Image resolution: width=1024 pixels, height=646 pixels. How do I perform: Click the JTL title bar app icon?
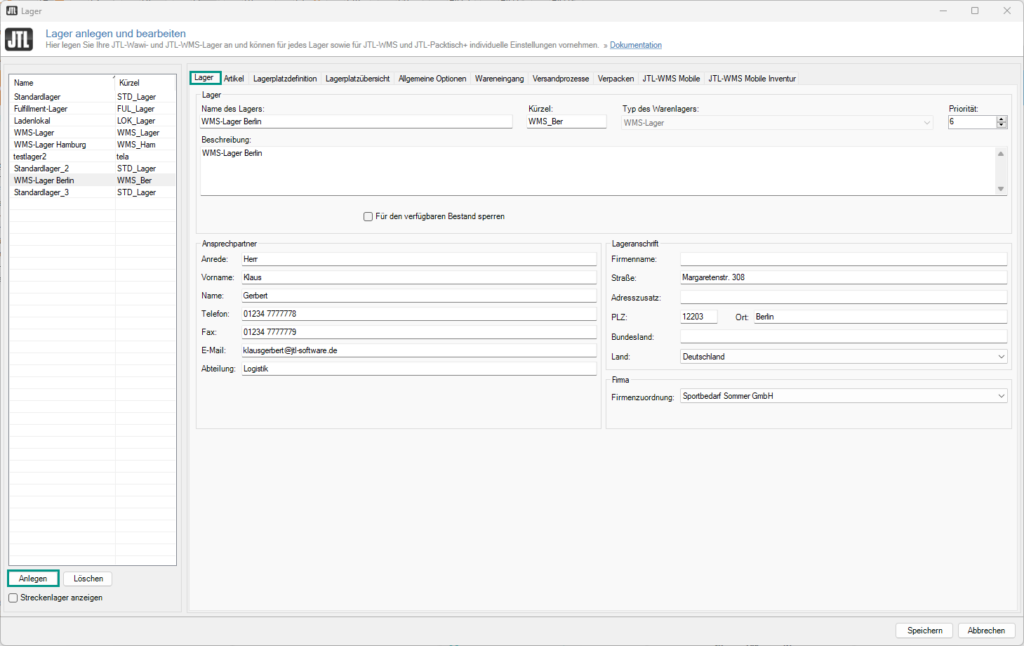pos(10,10)
